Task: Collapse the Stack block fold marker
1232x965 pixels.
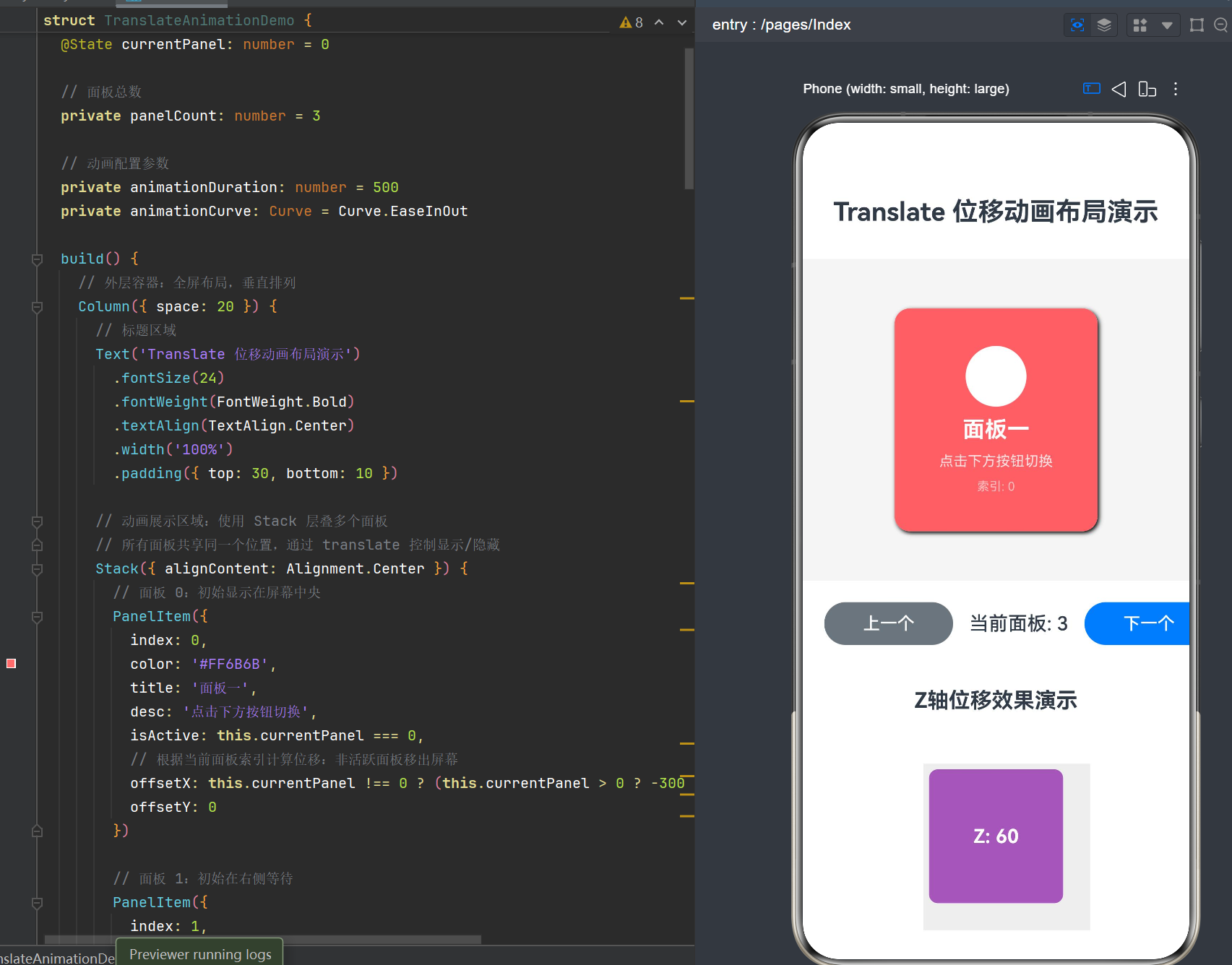Action: click(x=37, y=569)
